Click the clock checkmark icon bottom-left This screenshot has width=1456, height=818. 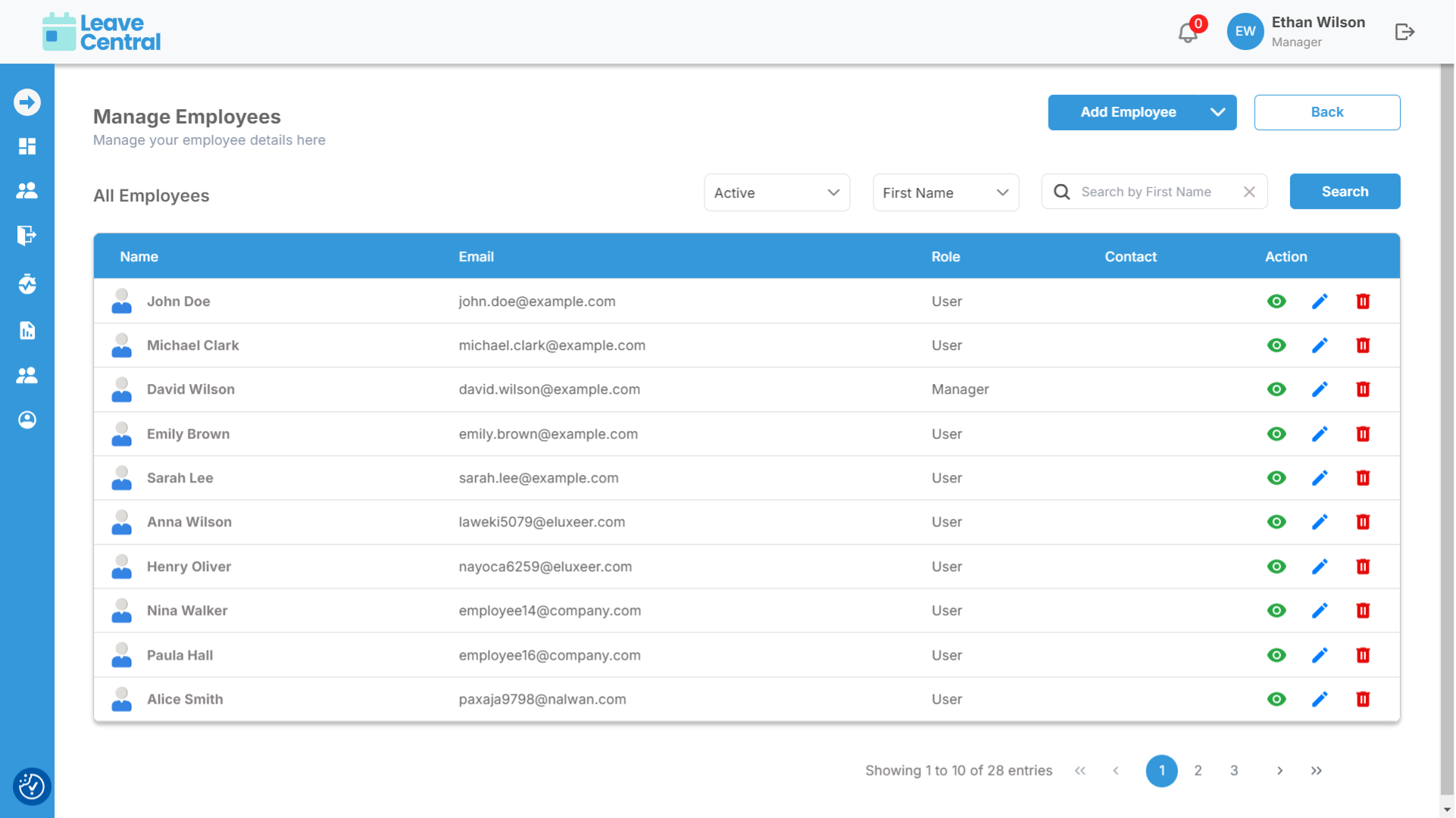pyautogui.click(x=31, y=786)
